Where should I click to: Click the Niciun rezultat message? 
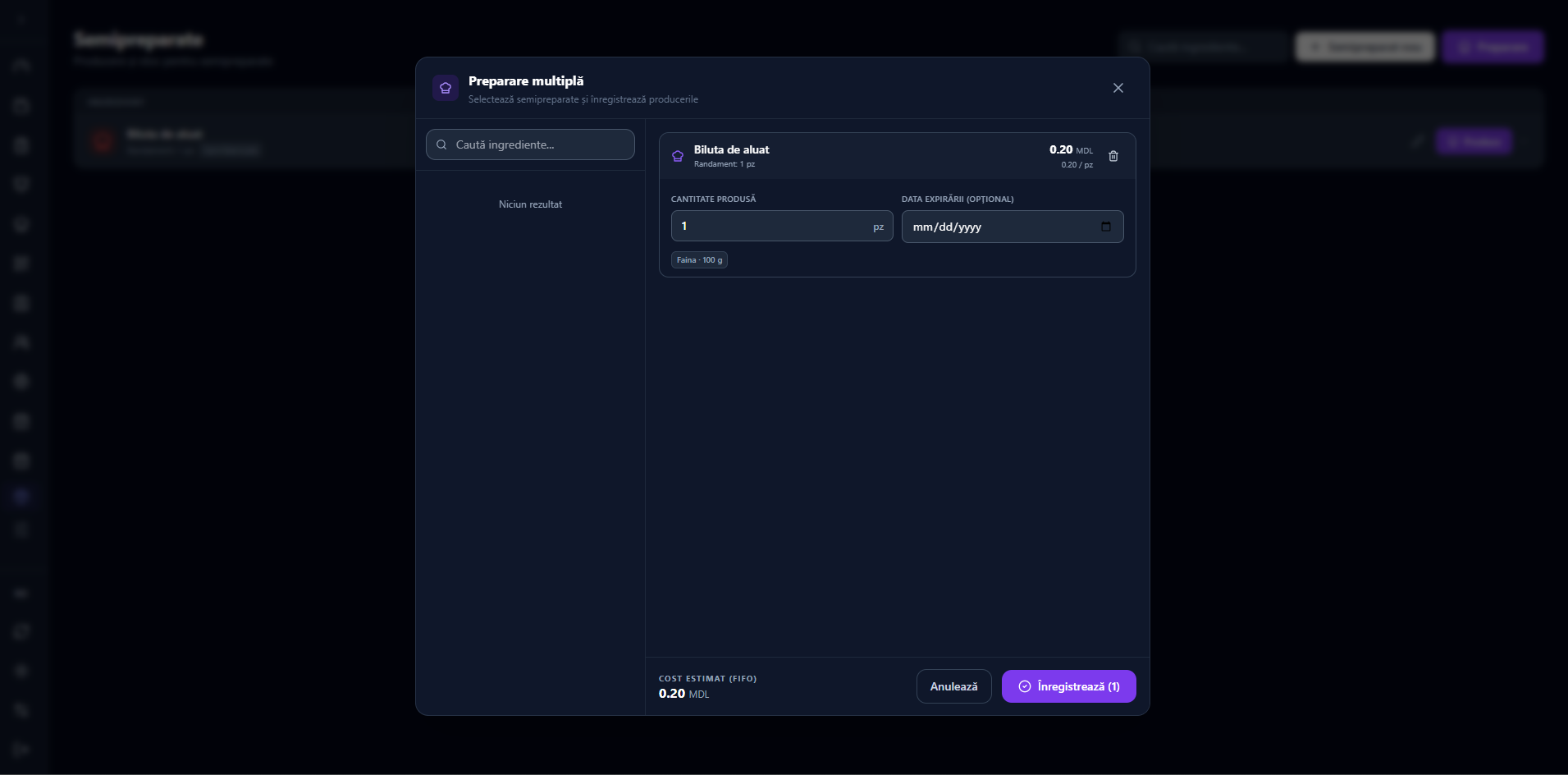pos(530,204)
